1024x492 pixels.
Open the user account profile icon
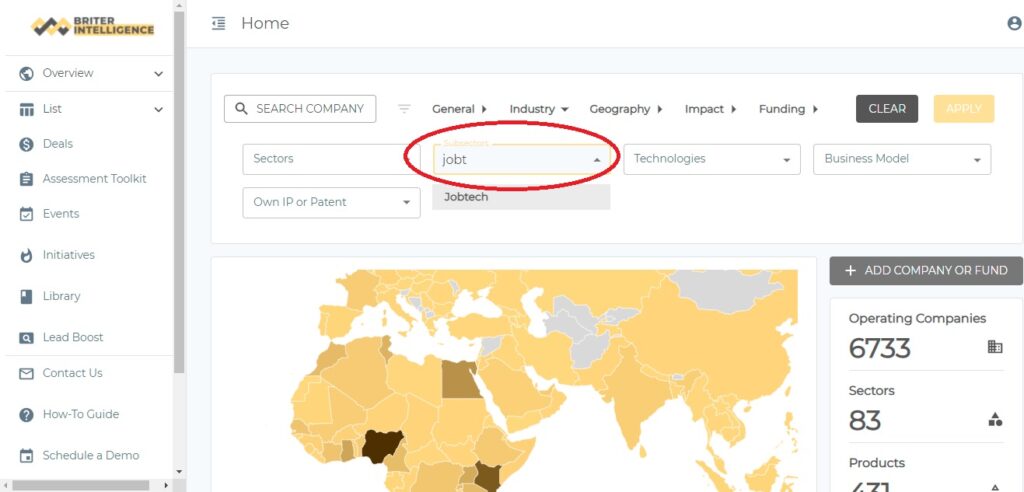1014,24
